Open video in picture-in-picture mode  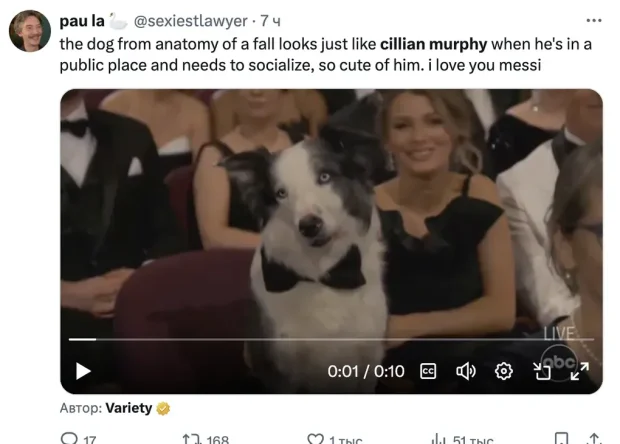[542, 371]
